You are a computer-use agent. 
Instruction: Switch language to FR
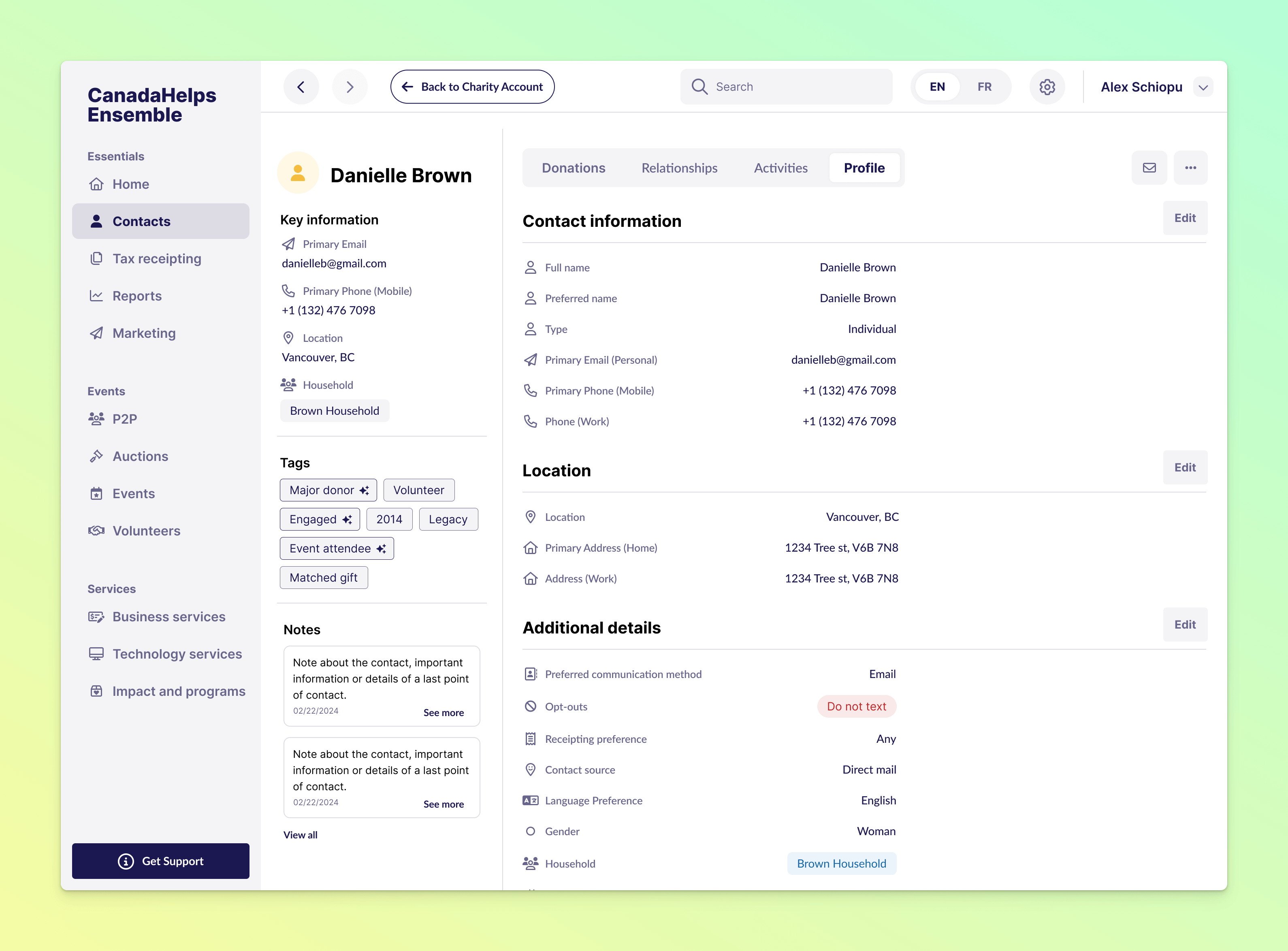984,87
